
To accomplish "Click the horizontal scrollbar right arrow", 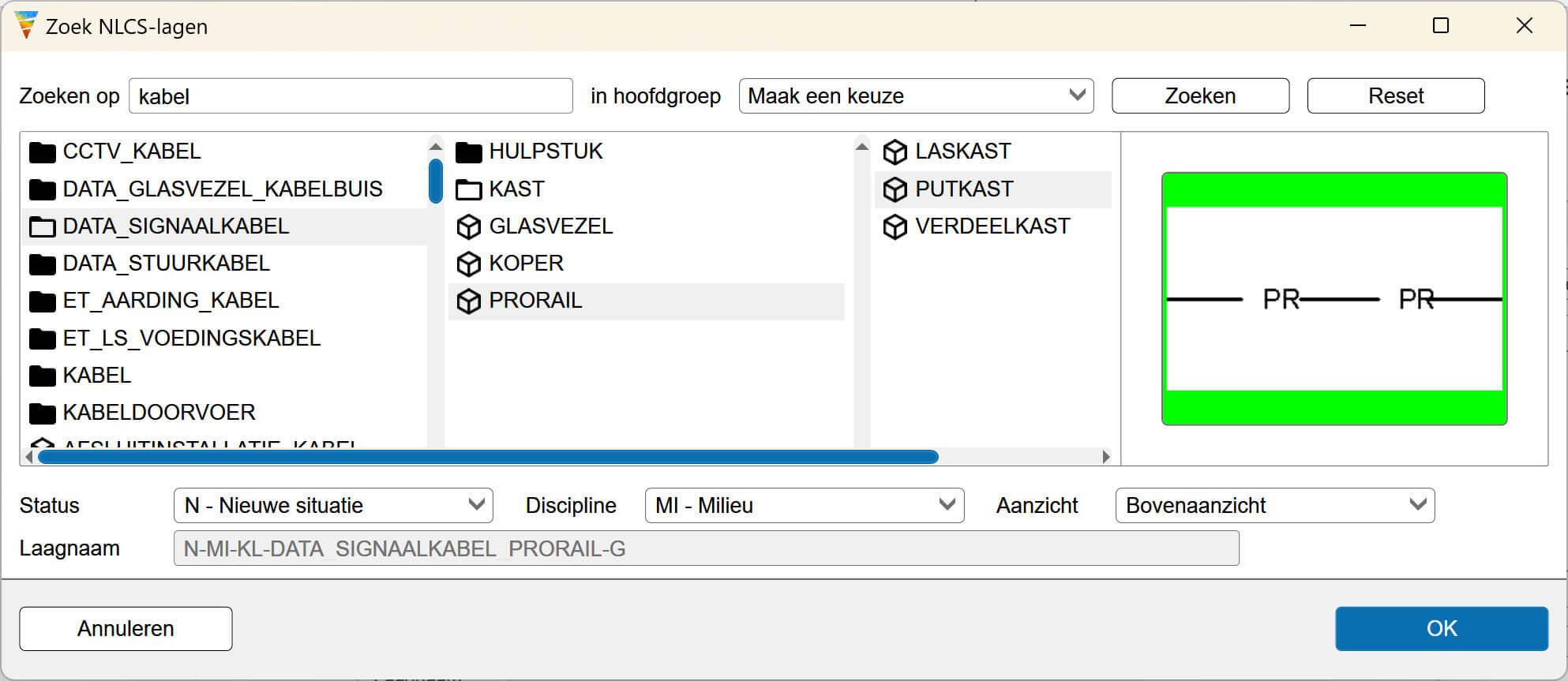I will pos(1106,457).
